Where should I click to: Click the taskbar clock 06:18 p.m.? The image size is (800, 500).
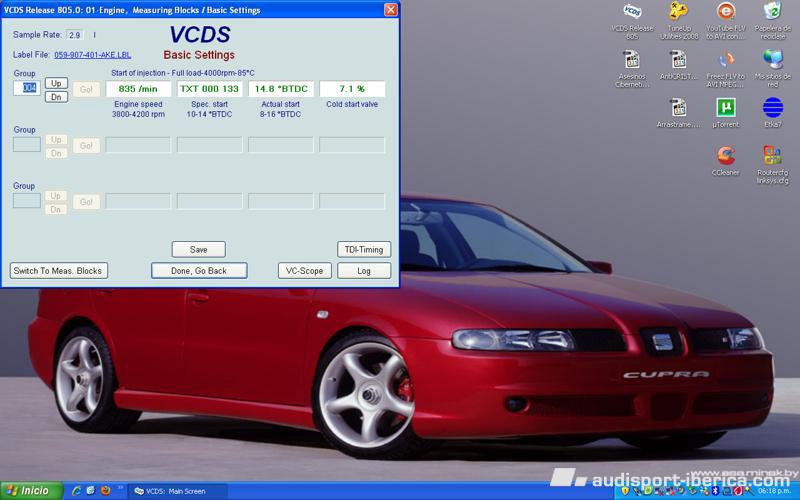[x=774, y=491]
